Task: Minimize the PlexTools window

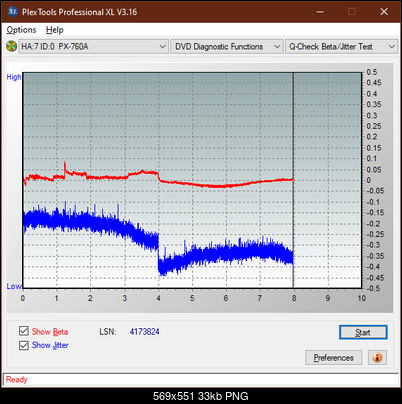Action: [x=320, y=12]
